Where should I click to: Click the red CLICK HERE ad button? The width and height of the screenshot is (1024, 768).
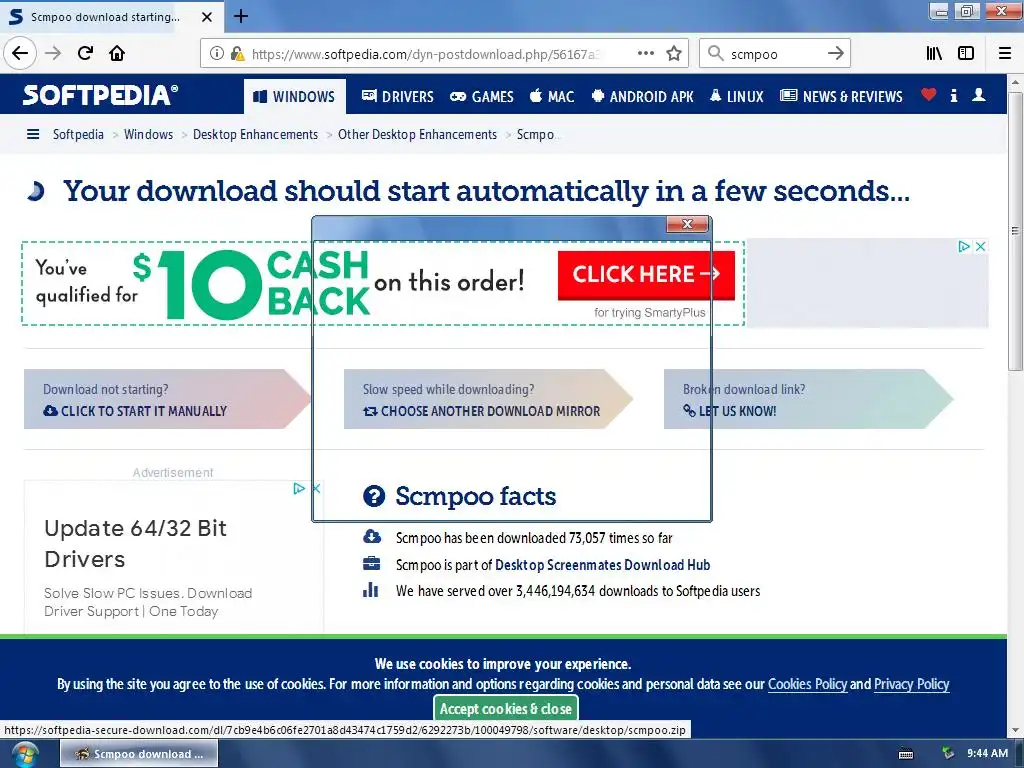(646, 275)
